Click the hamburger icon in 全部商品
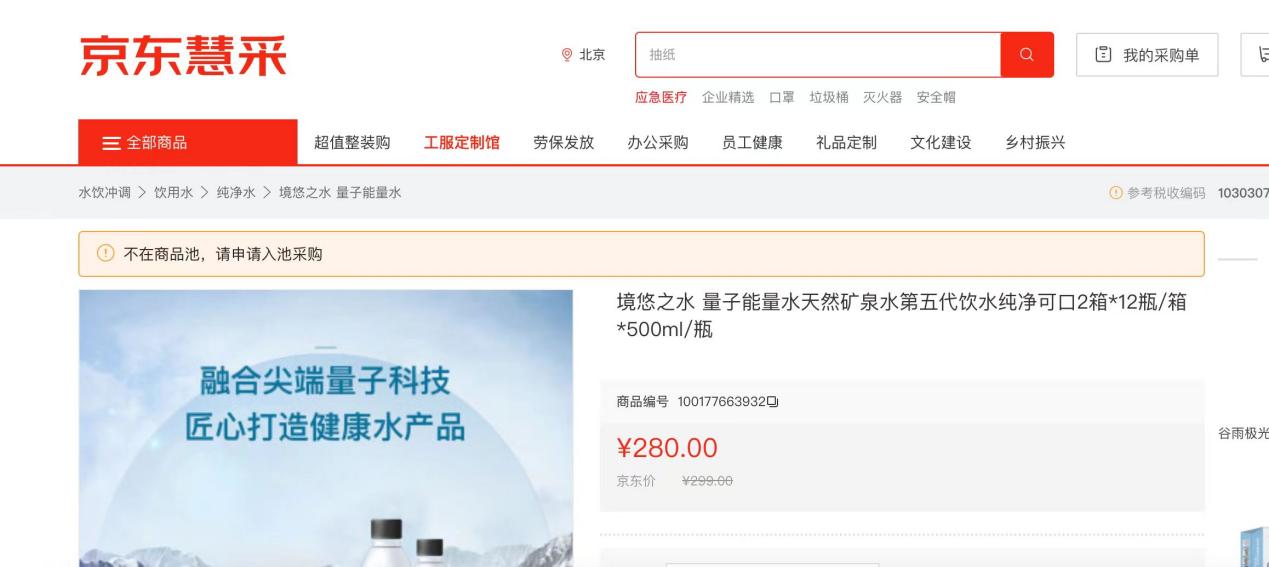 [112, 143]
